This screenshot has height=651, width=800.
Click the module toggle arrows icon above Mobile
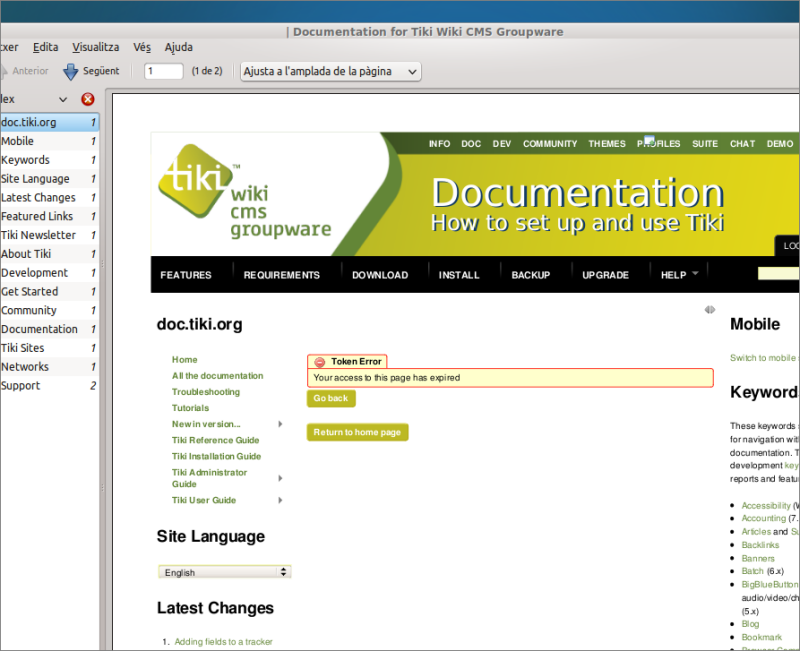point(710,310)
